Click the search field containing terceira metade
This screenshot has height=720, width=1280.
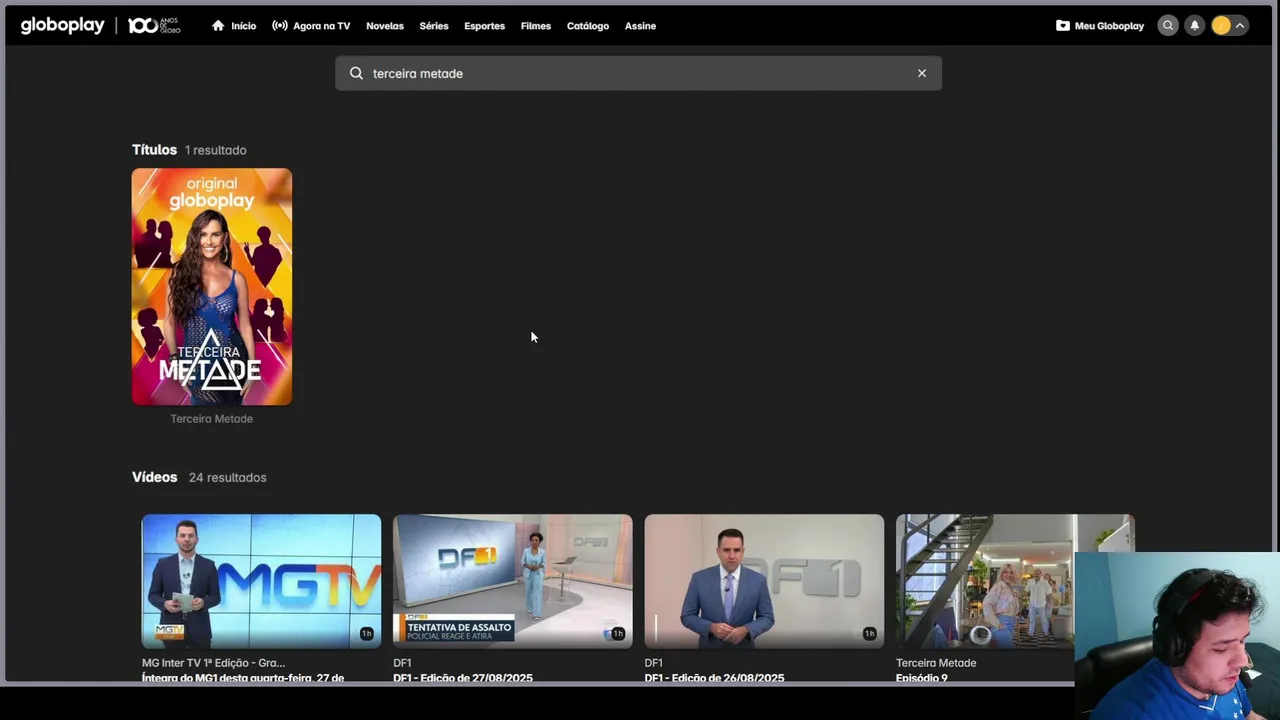coord(638,73)
